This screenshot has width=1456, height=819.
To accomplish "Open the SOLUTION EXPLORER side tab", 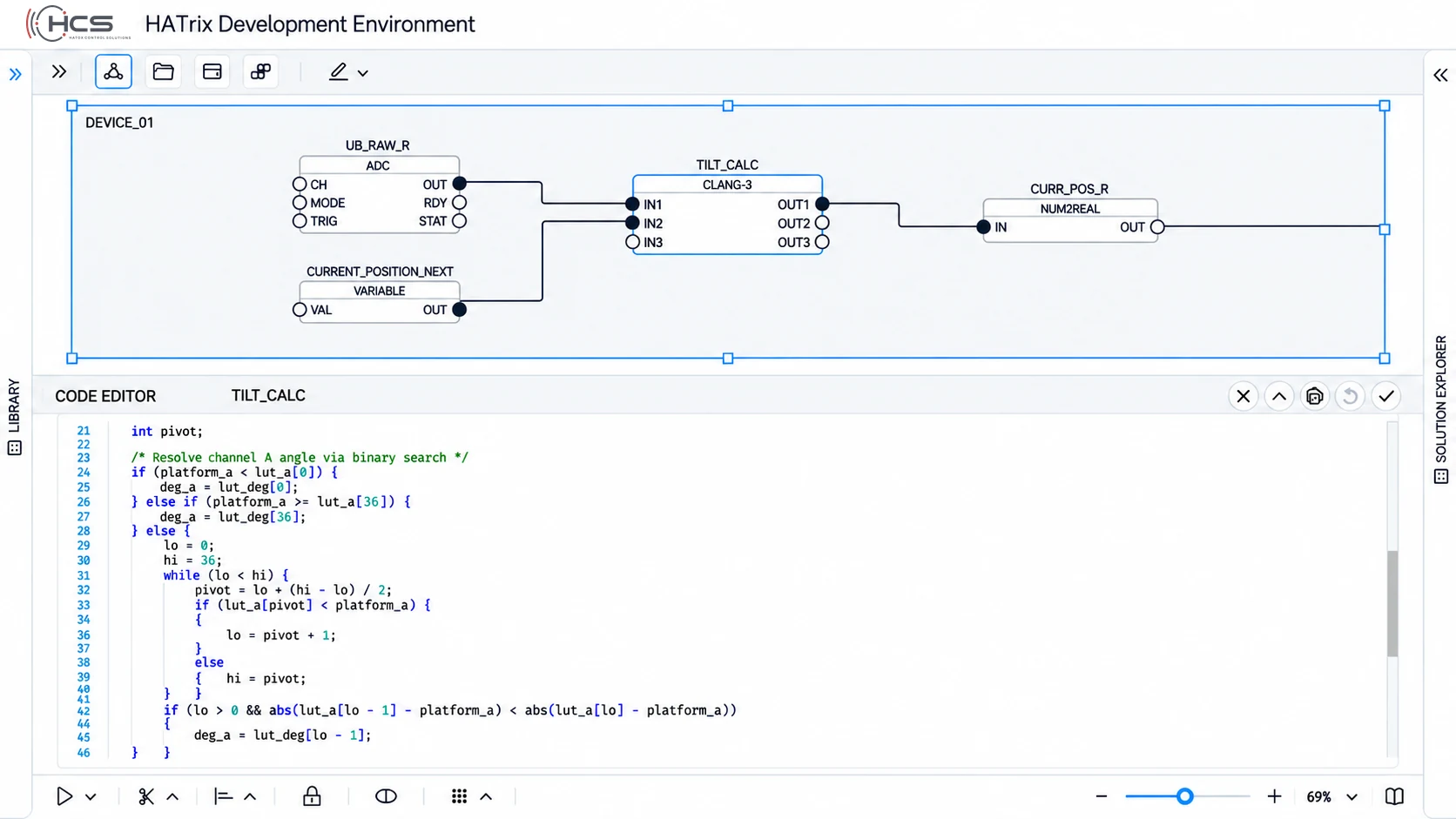I will [x=1441, y=409].
